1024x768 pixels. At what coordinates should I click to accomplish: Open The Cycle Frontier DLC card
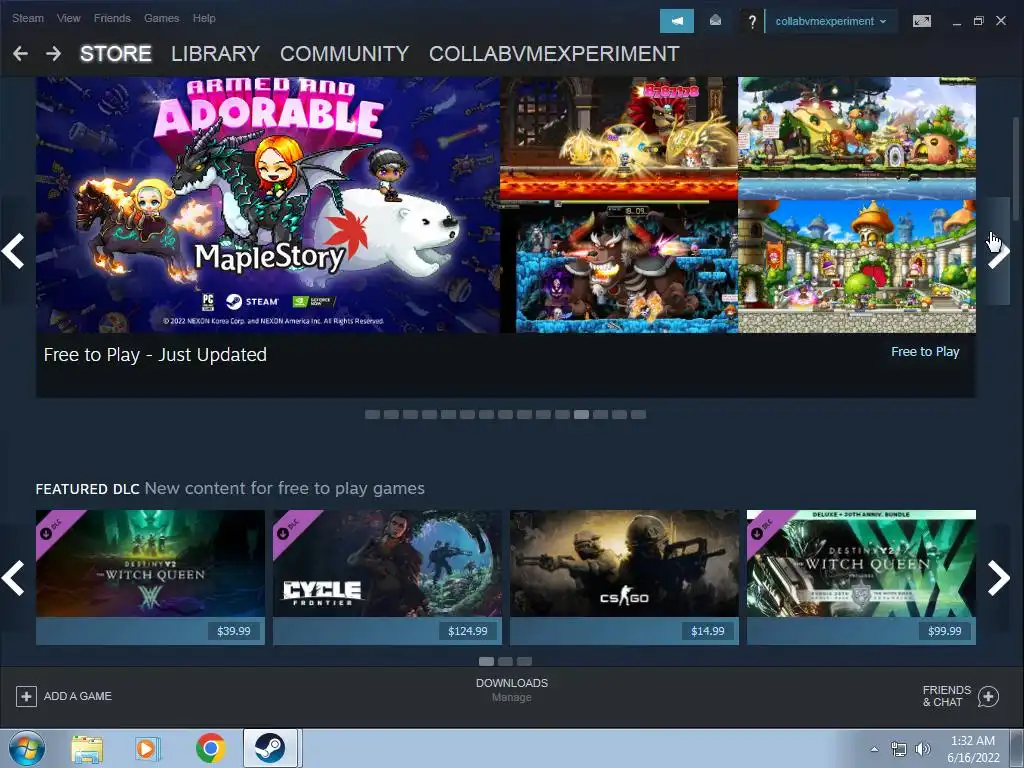pyautogui.click(x=387, y=577)
